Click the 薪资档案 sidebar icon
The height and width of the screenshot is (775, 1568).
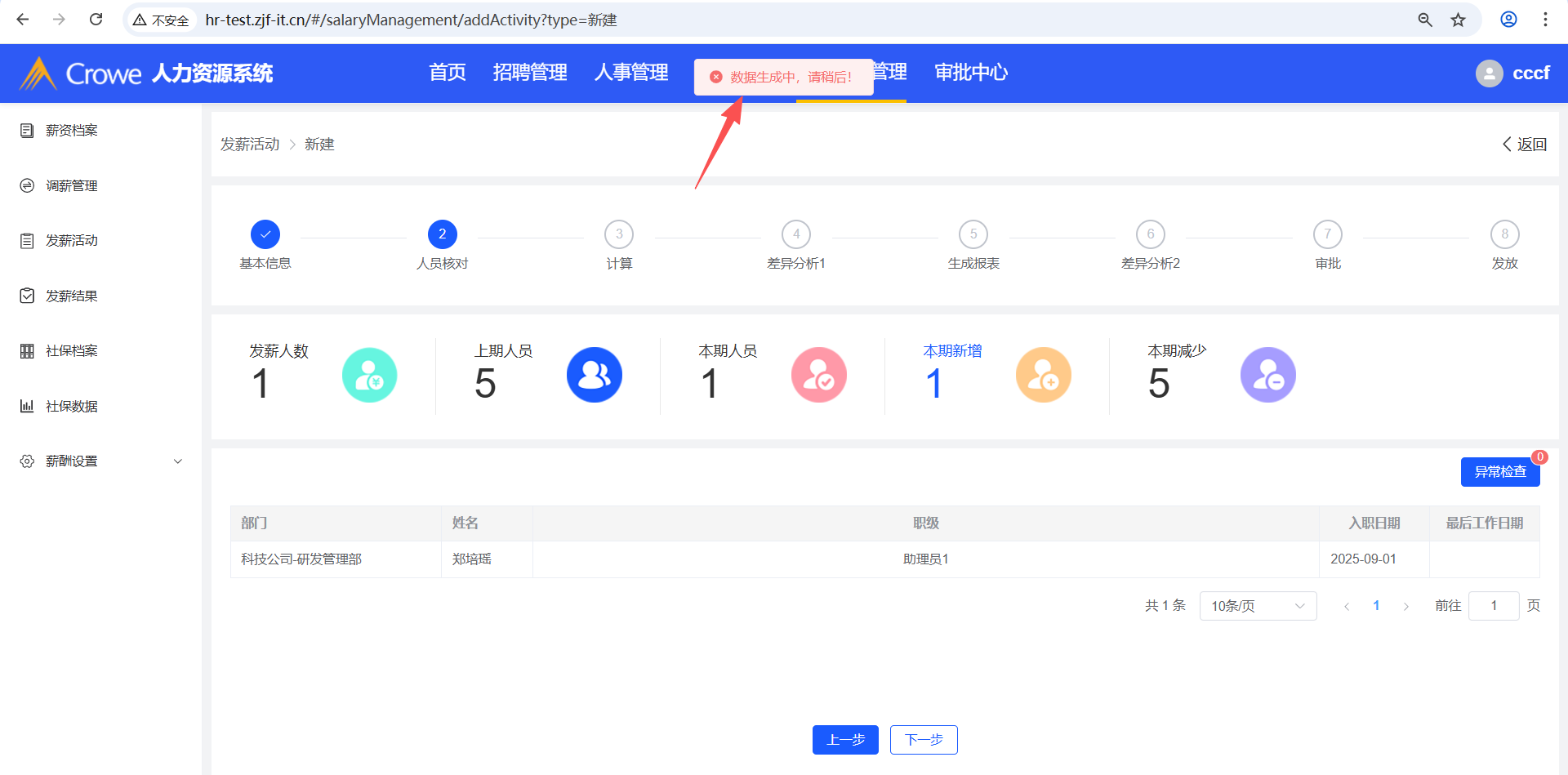pos(27,131)
